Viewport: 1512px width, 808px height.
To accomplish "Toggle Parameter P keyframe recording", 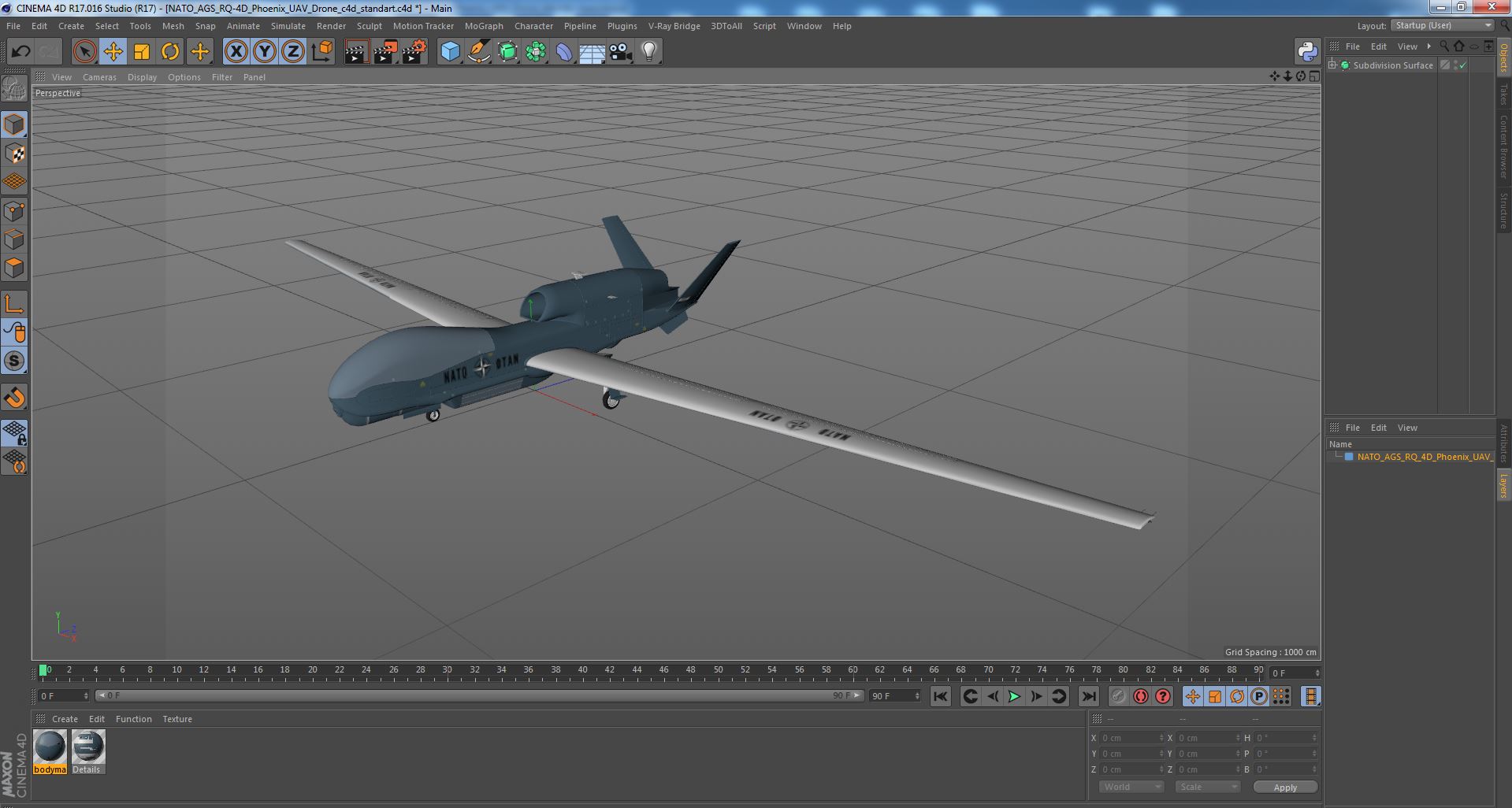I will click(x=1258, y=696).
